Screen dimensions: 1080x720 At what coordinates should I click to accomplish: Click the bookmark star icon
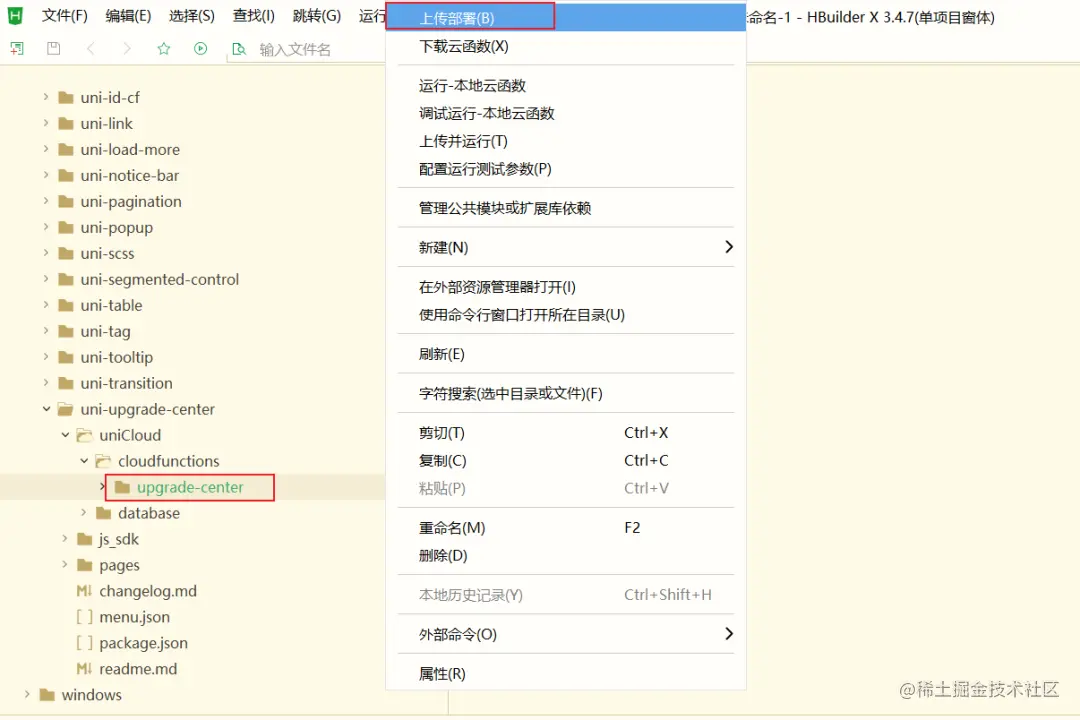pyautogui.click(x=163, y=48)
